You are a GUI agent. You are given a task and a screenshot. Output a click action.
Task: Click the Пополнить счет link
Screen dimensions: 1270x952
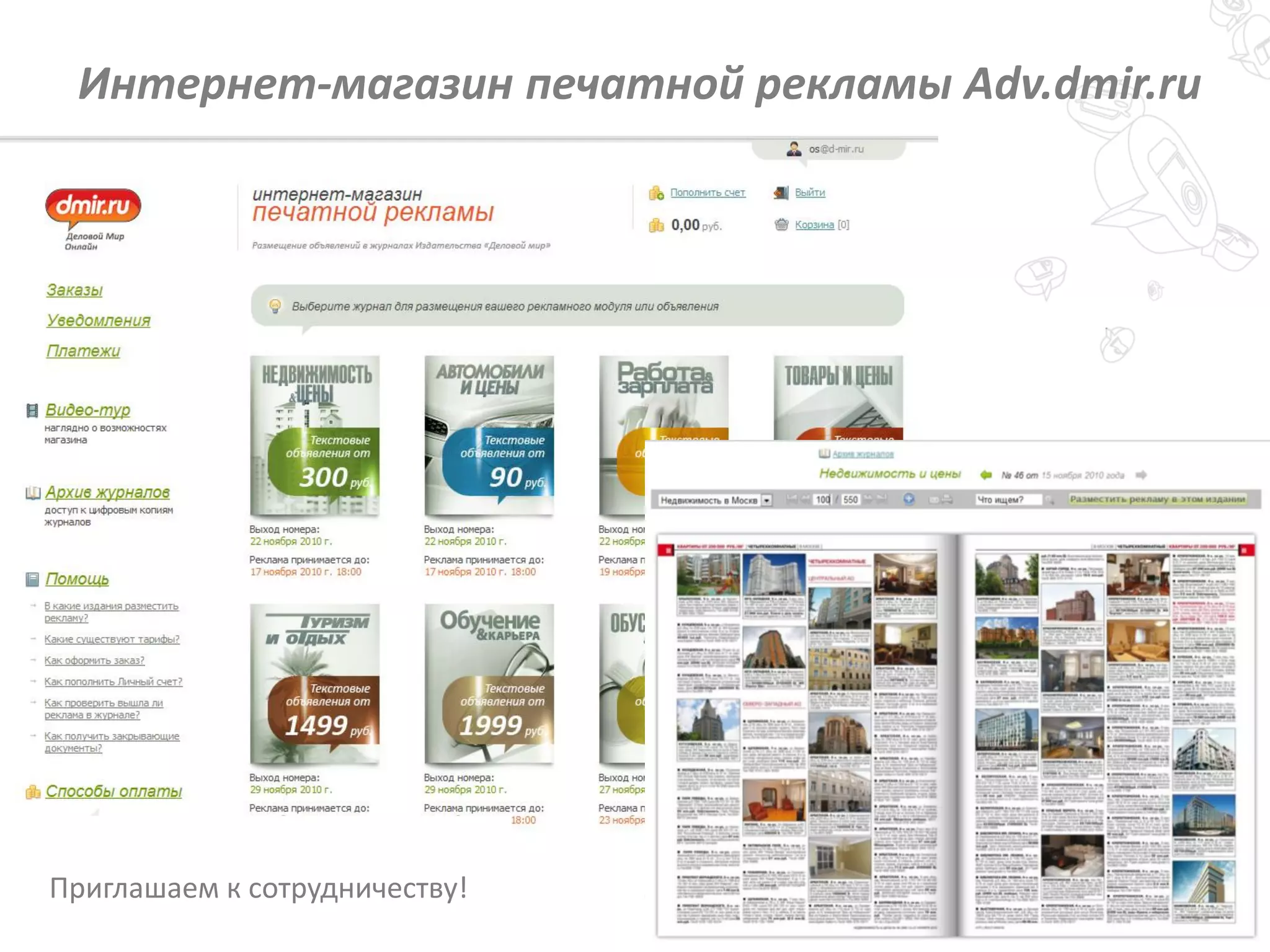pyautogui.click(x=708, y=193)
